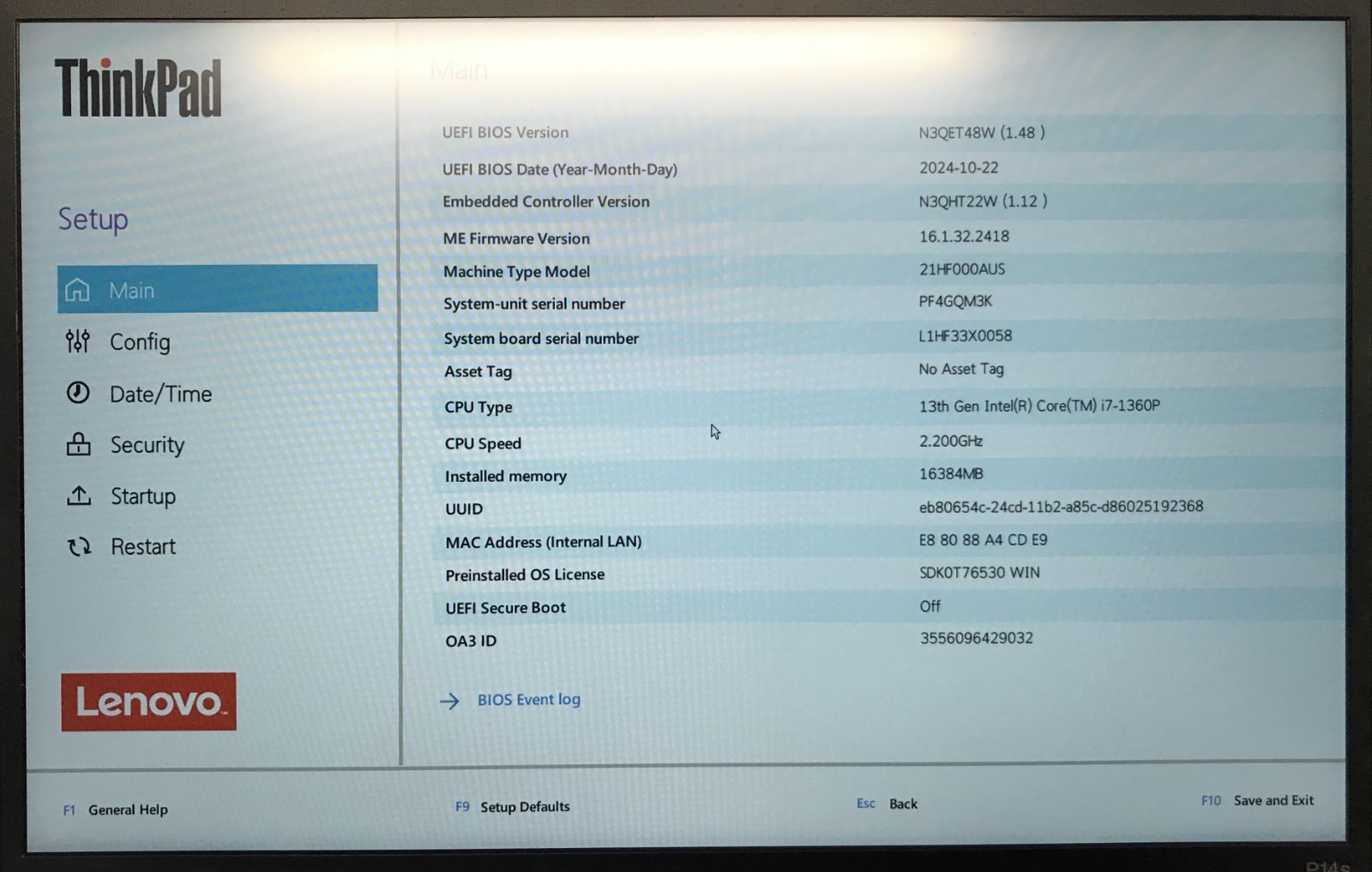Click F1 General Help
The image size is (1372, 872).
pyautogui.click(x=115, y=809)
